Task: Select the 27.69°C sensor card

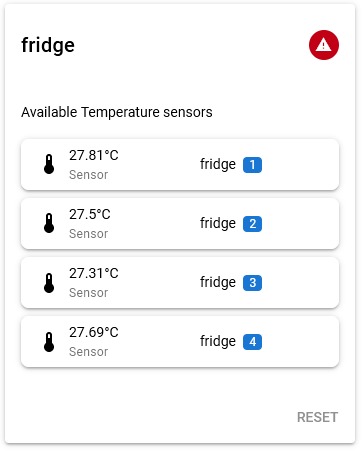Action: (180, 342)
